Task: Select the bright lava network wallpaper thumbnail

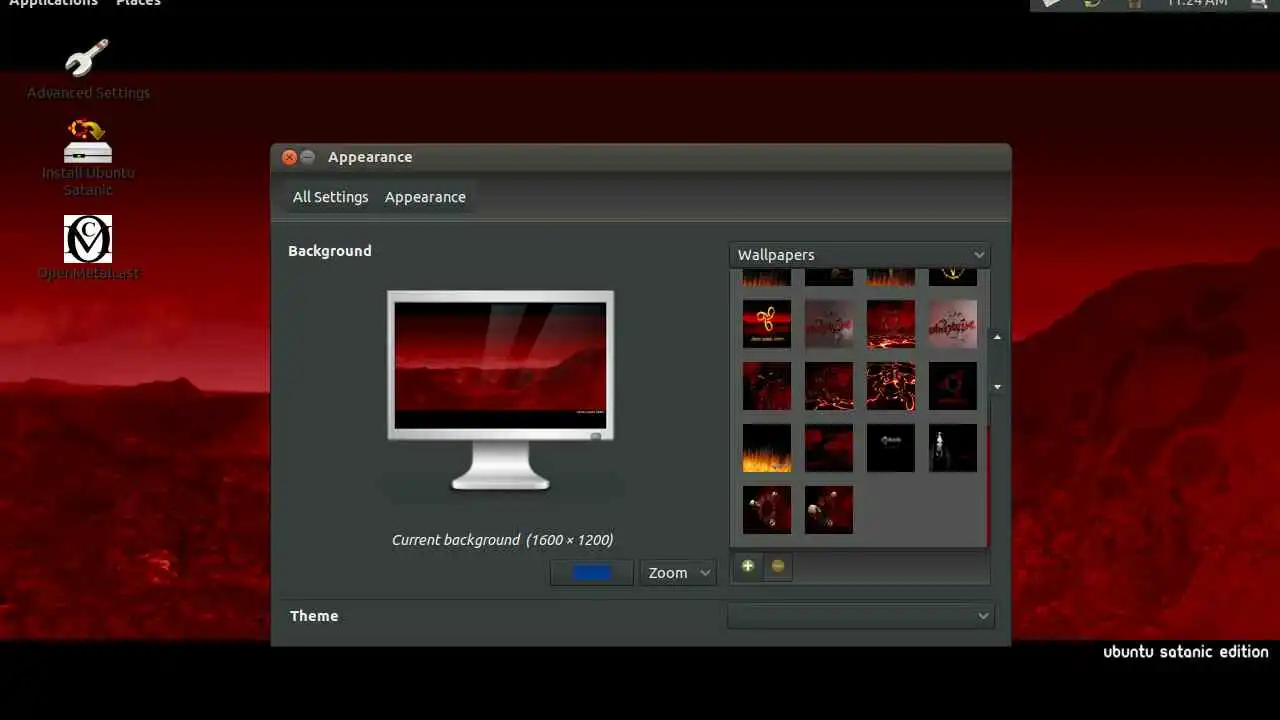Action: (x=891, y=386)
